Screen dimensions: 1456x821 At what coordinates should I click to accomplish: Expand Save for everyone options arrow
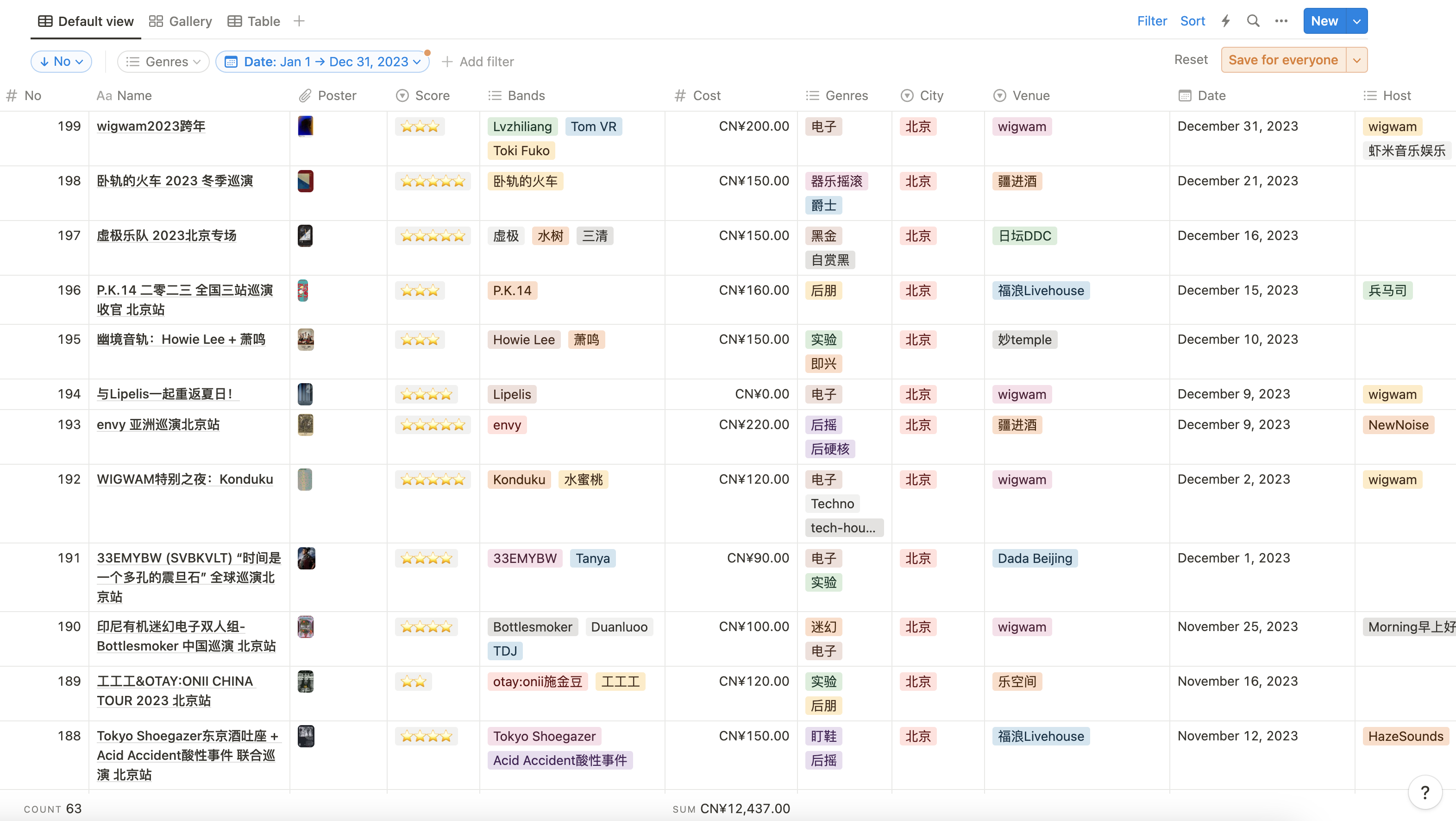click(1356, 60)
